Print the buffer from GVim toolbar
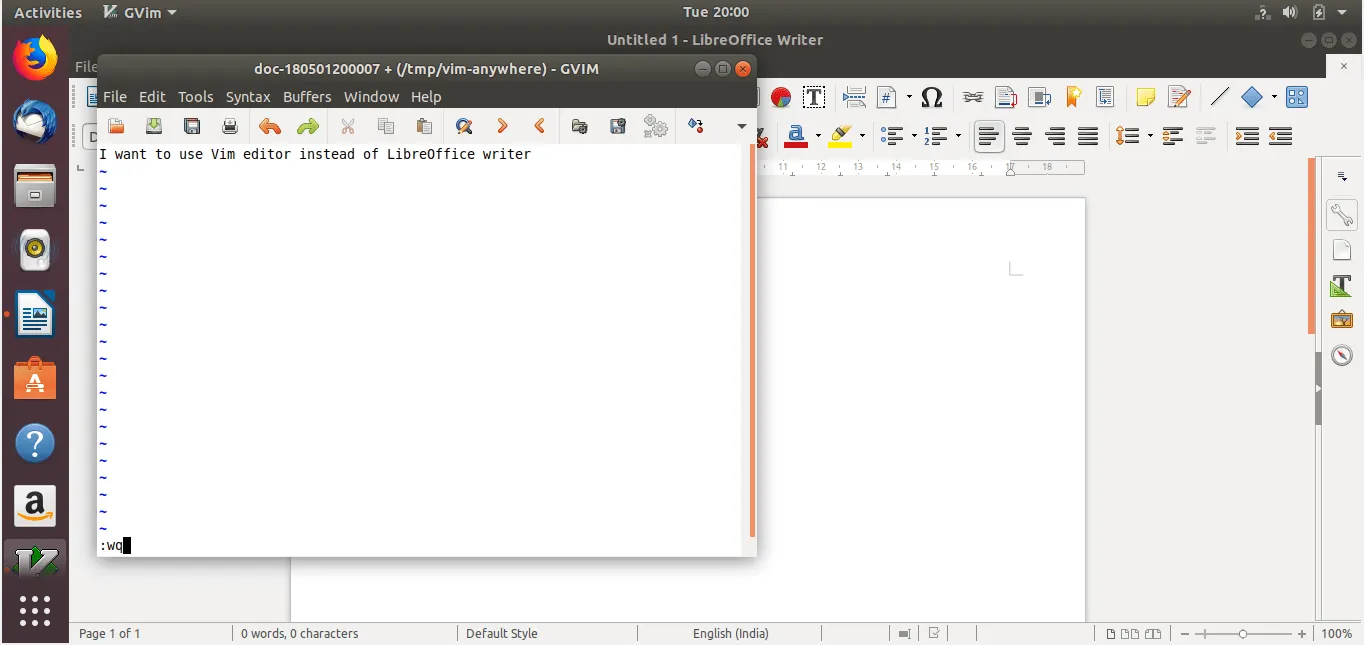 point(230,126)
